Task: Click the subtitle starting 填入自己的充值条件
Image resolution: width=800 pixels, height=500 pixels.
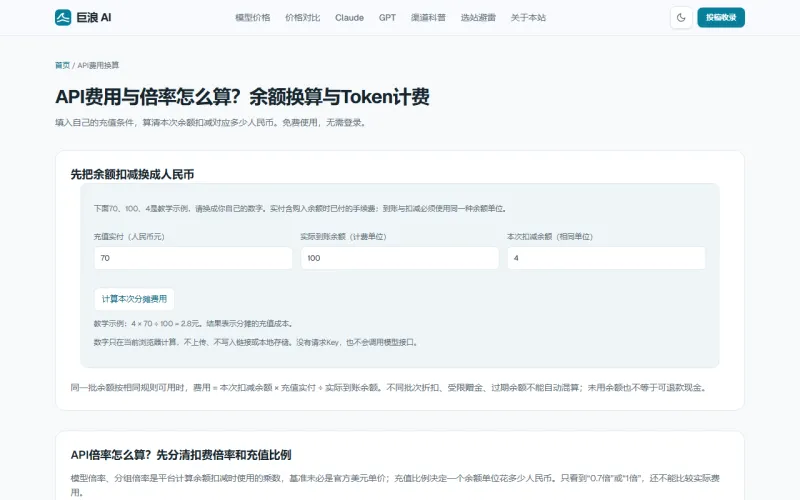Action: [x=211, y=122]
